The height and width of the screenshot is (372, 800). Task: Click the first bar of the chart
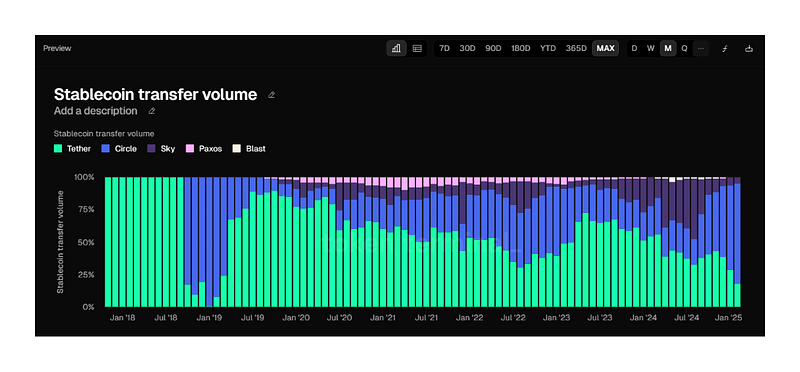(x=108, y=242)
